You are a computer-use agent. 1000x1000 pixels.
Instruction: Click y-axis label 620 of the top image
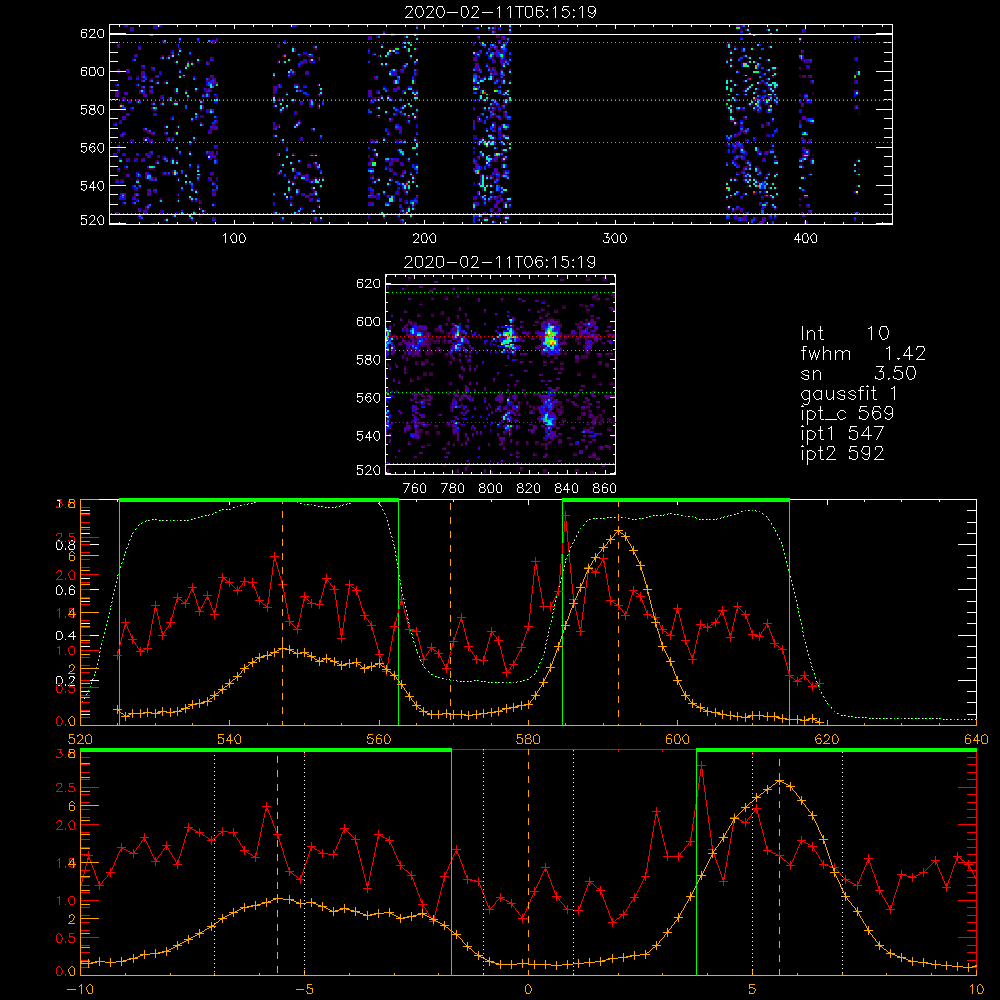[x=92, y=33]
